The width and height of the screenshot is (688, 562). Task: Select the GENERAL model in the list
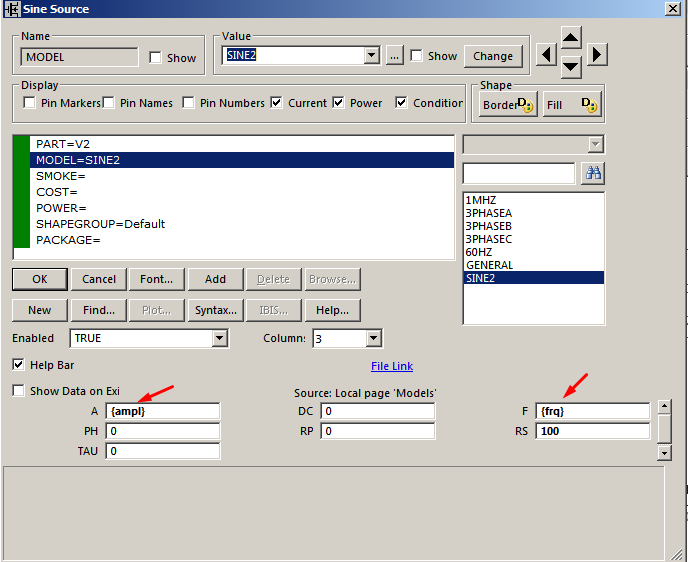[x=534, y=265]
